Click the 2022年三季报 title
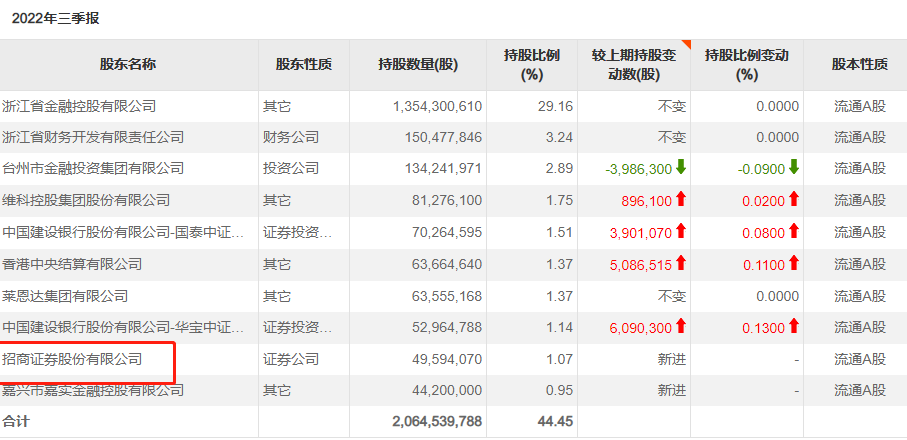The width and height of the screenshot is (907, 440). pyautogui.click(x=56, y=19)
